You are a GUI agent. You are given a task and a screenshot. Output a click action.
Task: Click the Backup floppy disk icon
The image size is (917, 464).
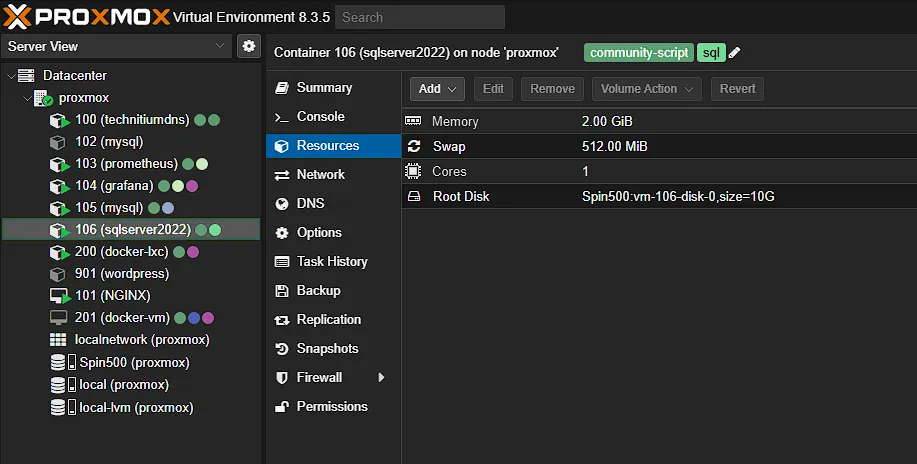[x=282, y=291]
